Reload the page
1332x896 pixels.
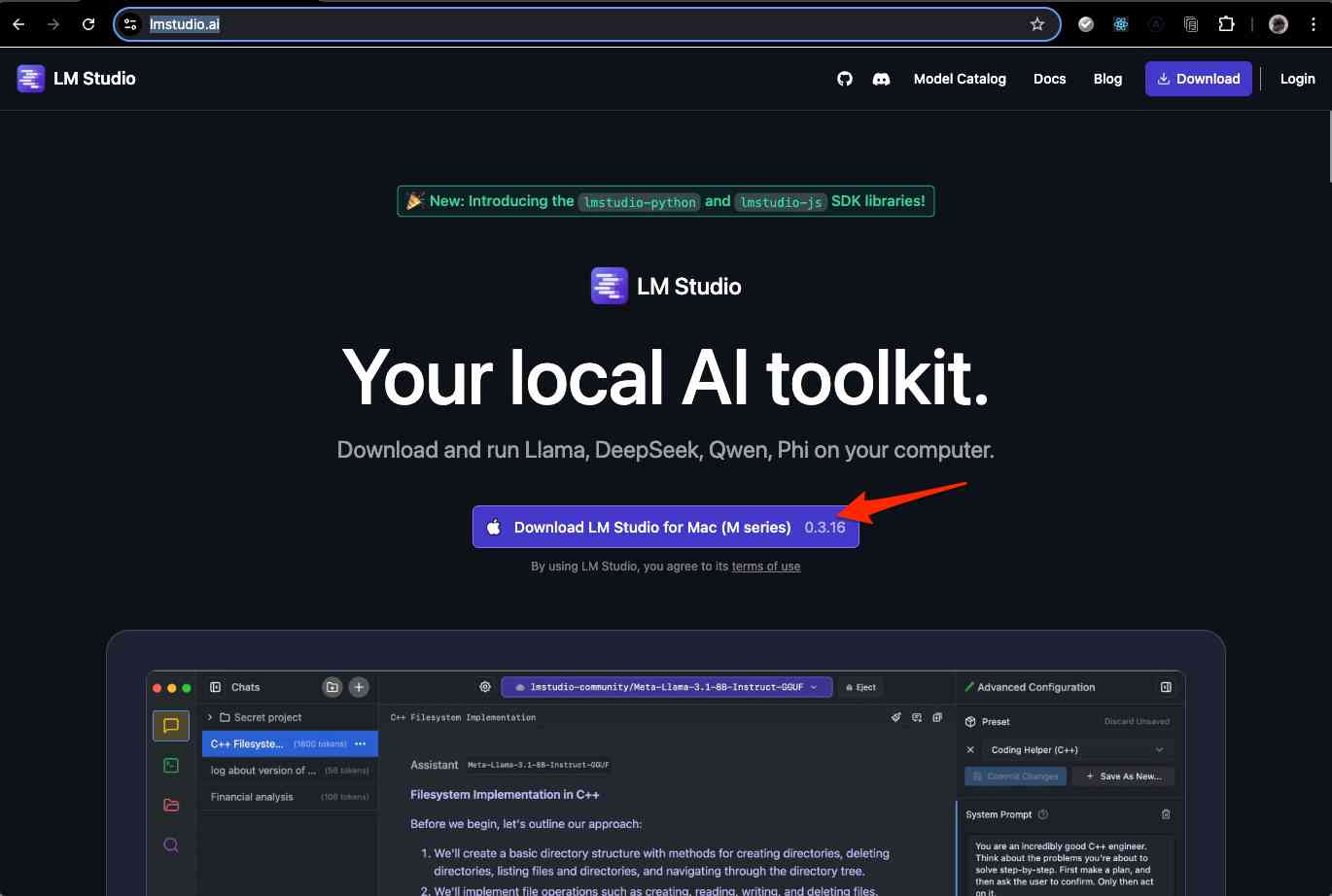(88, 24)
